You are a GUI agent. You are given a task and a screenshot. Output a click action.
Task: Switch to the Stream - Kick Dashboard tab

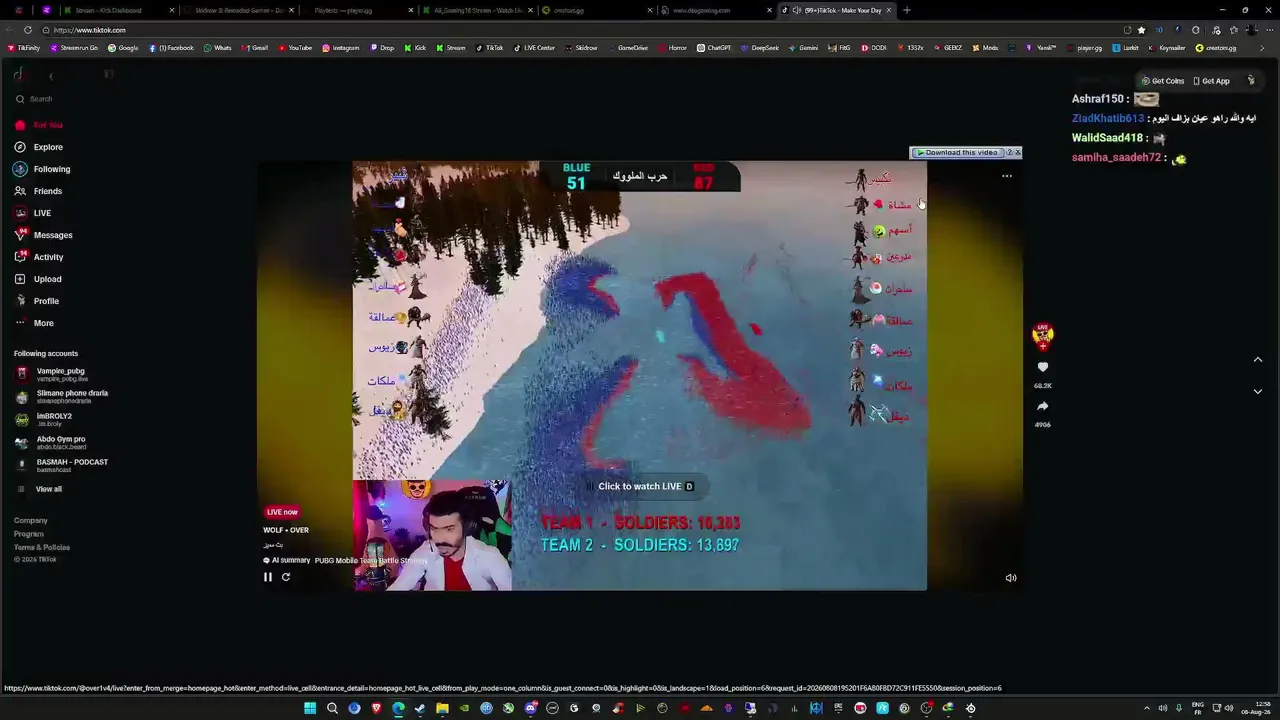(x=118, y=10)
